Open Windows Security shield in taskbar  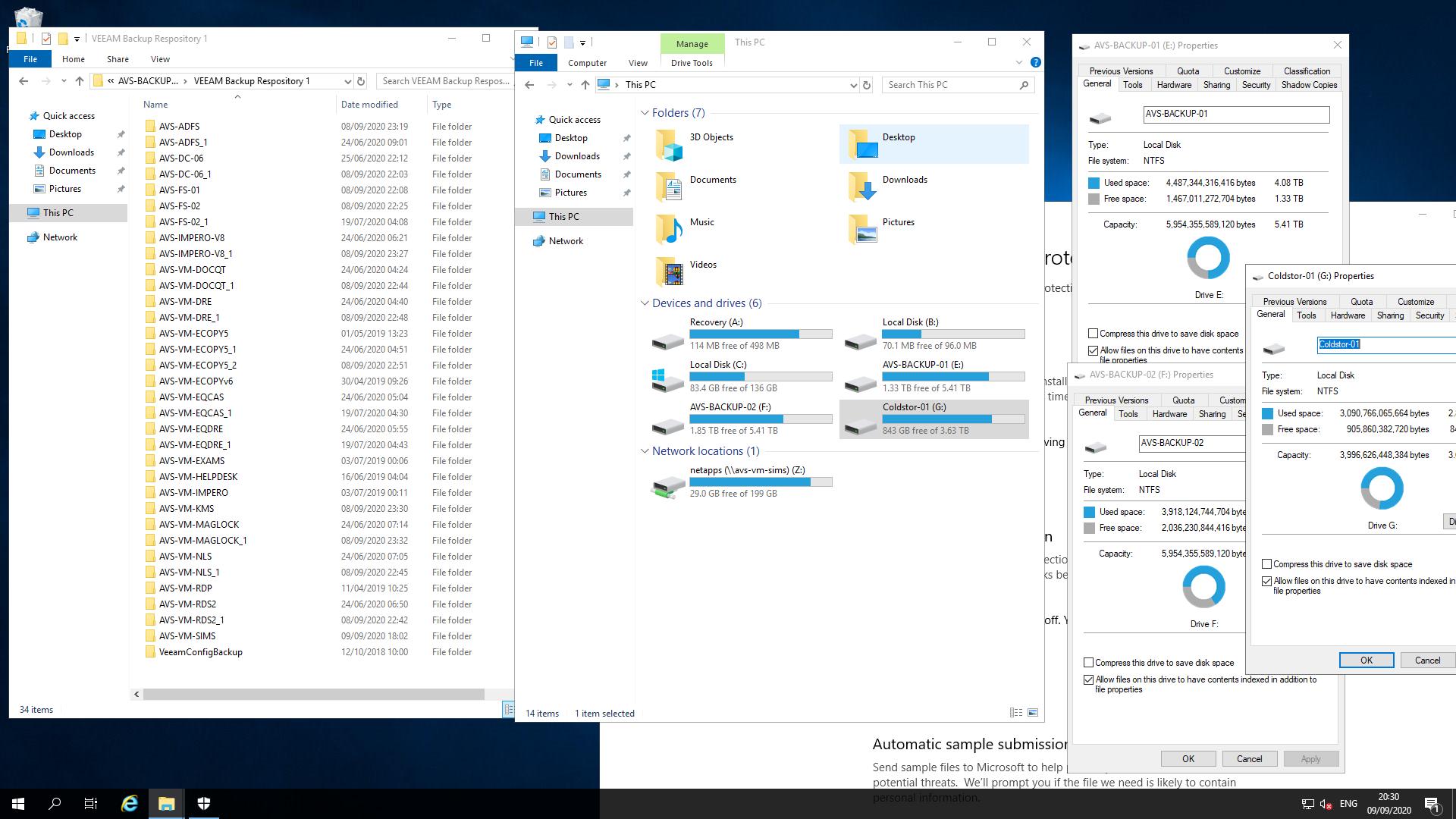click(x=203, y=803)
